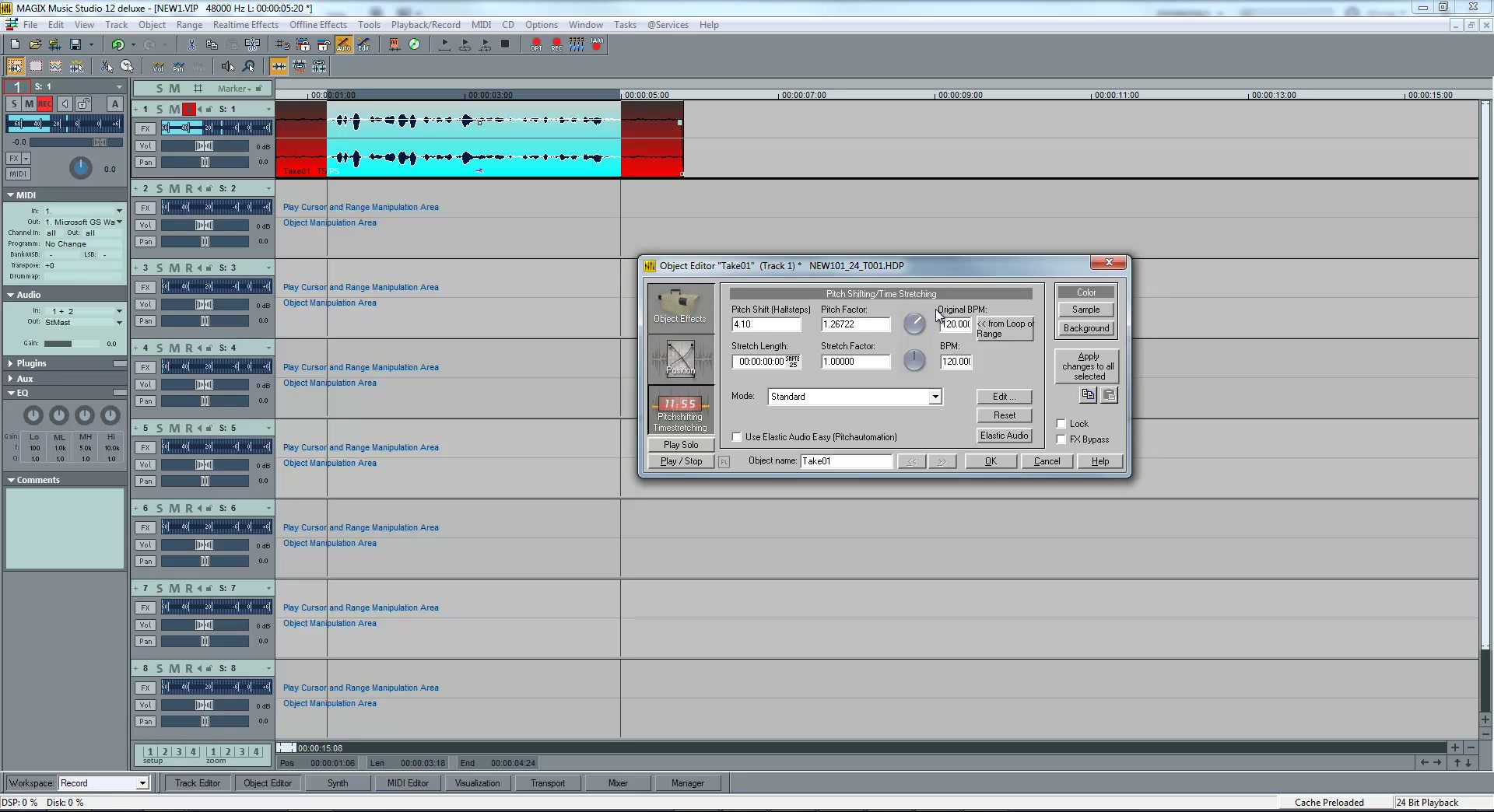Click the Pitch Factor rotary knob
Viewport: 1494px width, 812px height.
coord(914,323)
